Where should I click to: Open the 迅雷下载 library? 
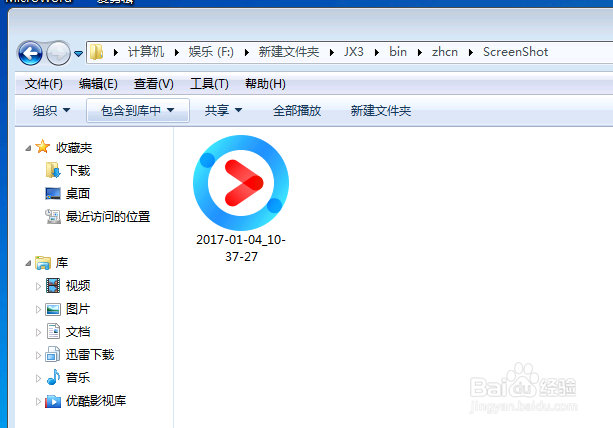coord(90,355)
